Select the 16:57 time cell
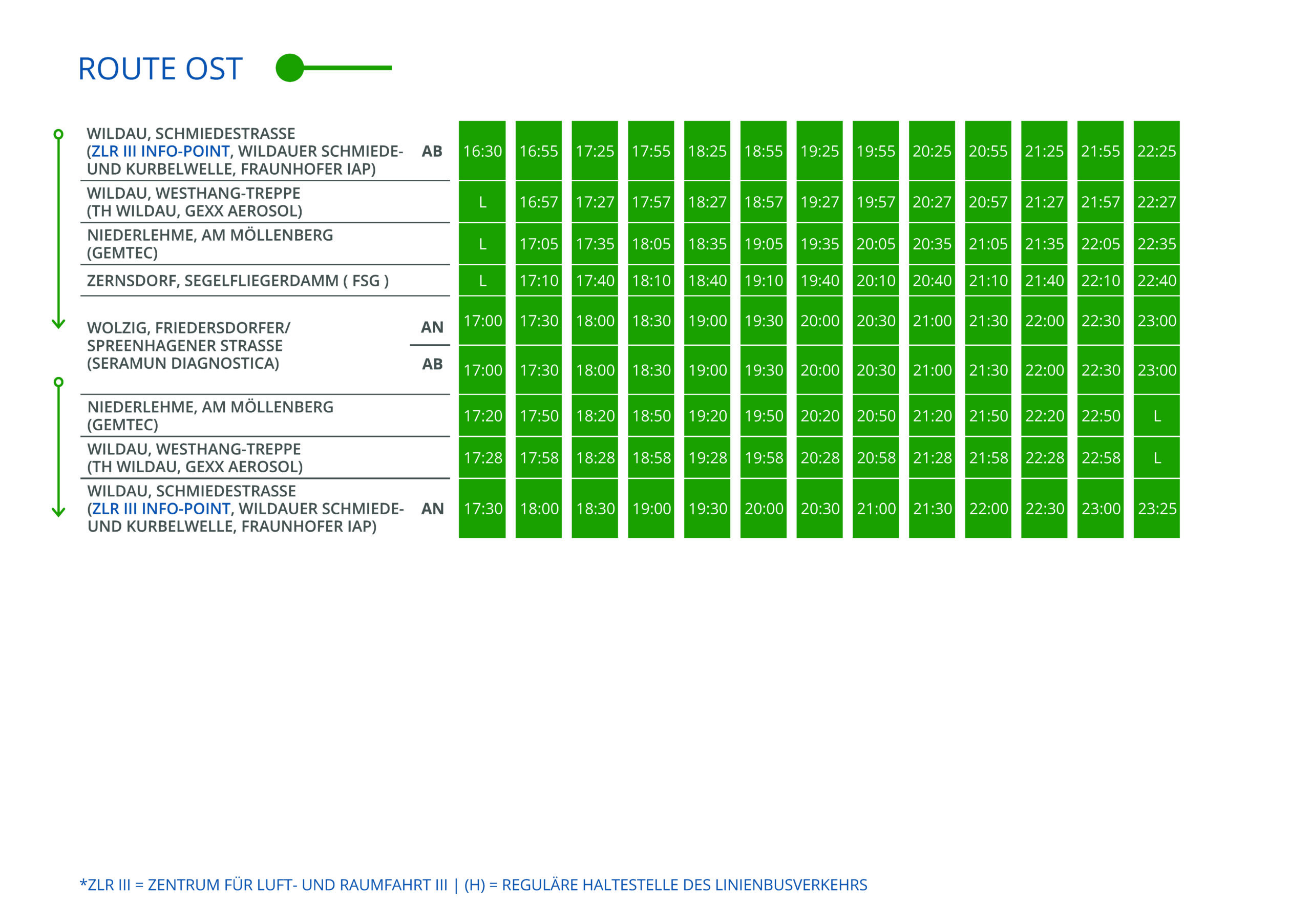Image resolution: width=1311 pixels, height=924 pixels. point(538,202)
